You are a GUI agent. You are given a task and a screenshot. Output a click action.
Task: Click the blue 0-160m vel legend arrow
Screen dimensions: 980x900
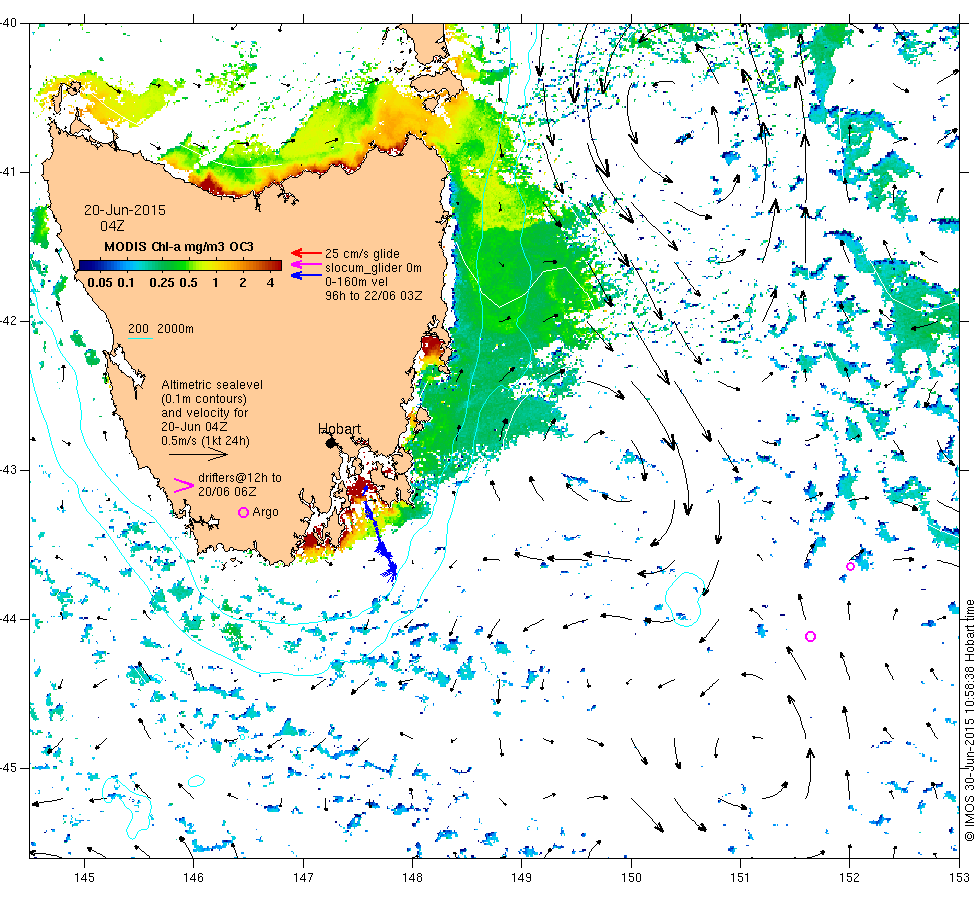(x=306, y=275)
